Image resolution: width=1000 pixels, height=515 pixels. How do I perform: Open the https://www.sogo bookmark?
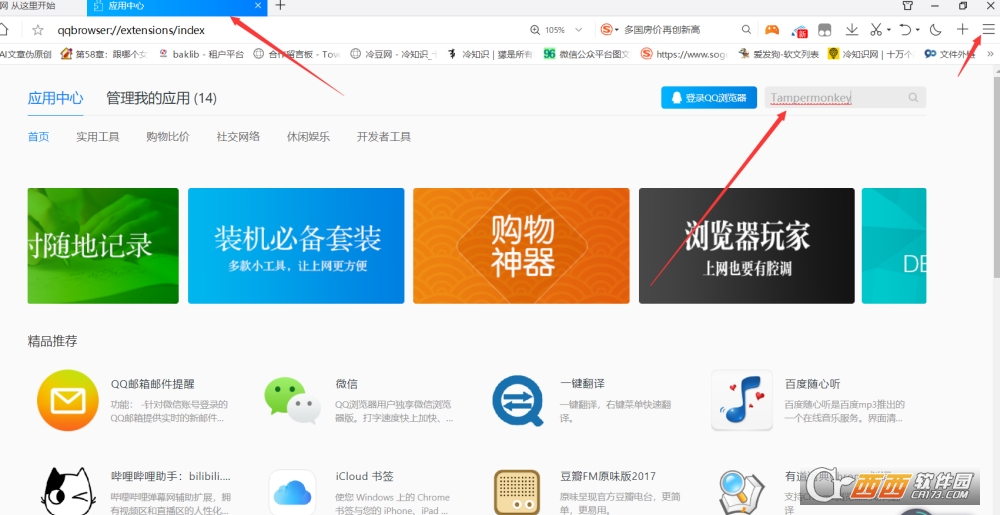[x=684, y=54]
